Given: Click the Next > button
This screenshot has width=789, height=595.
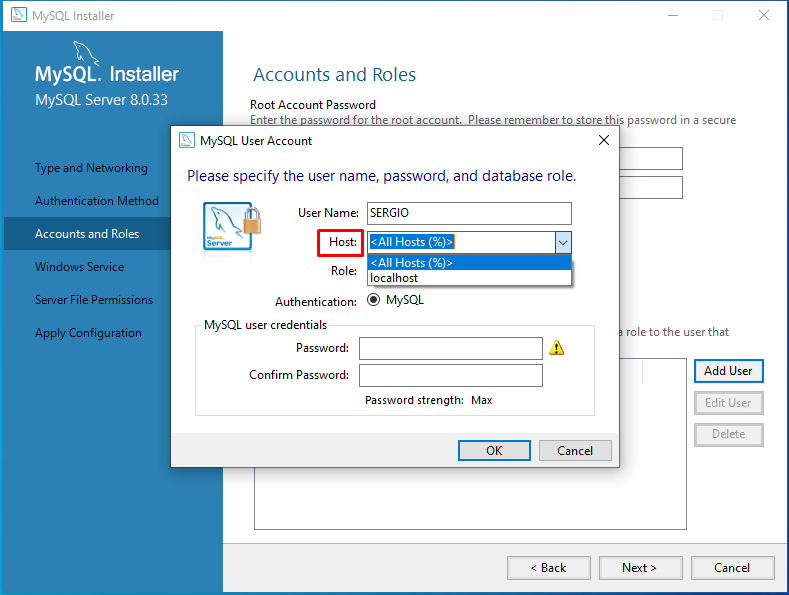Looking at the screenshot, I should point(639,568).
